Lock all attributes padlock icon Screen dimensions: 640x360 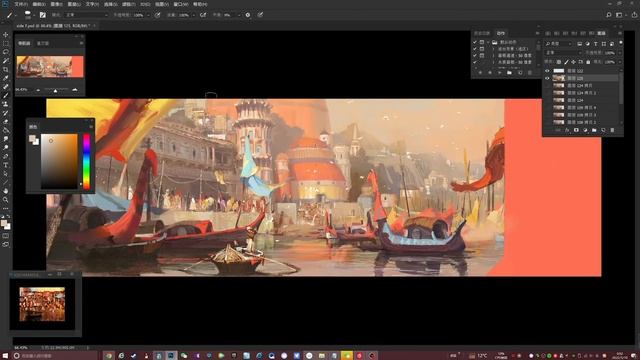pyautogui.click(x=588, y=62)
